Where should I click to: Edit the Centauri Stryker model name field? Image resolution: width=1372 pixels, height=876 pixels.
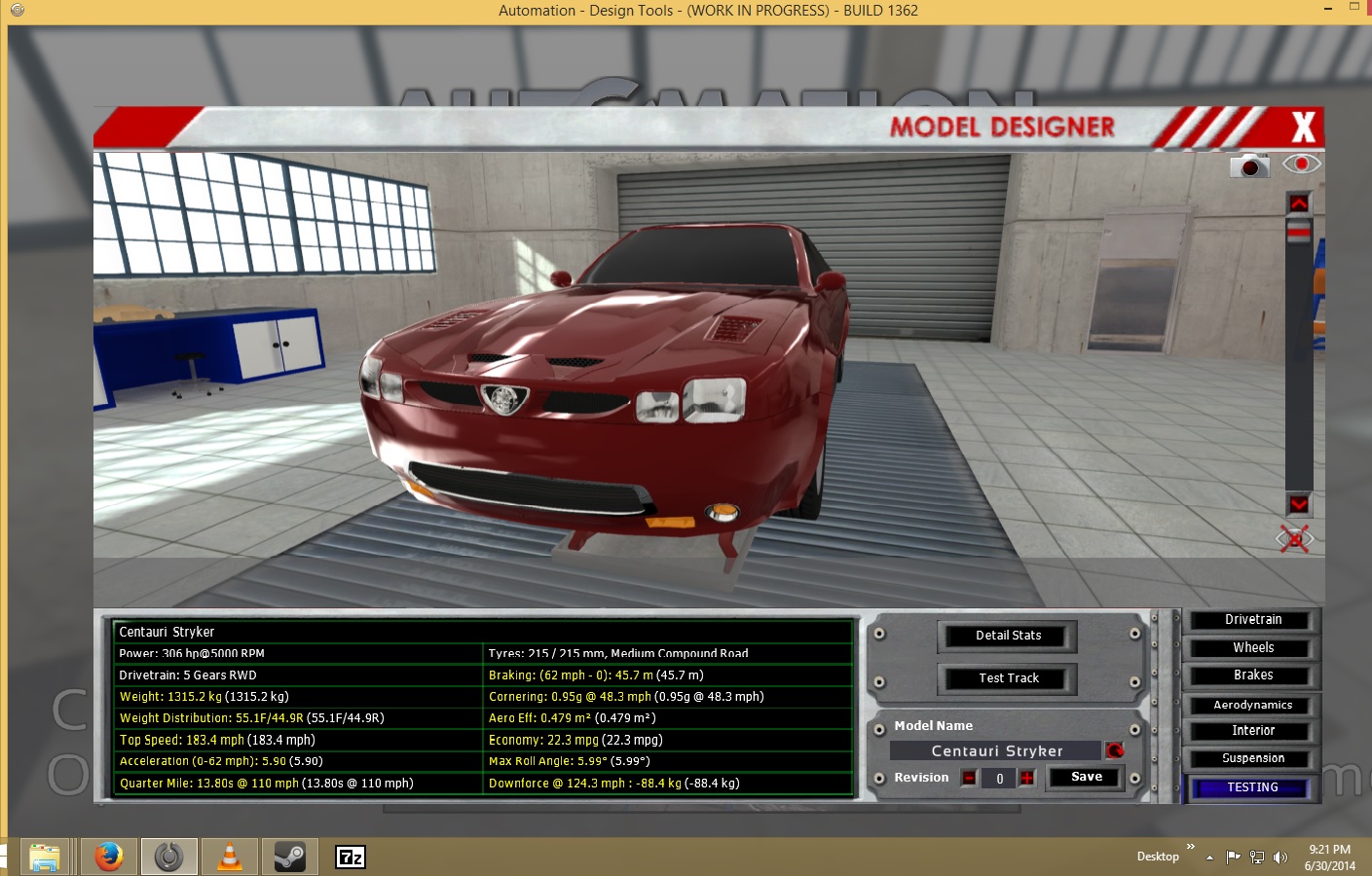pos(996,750)
